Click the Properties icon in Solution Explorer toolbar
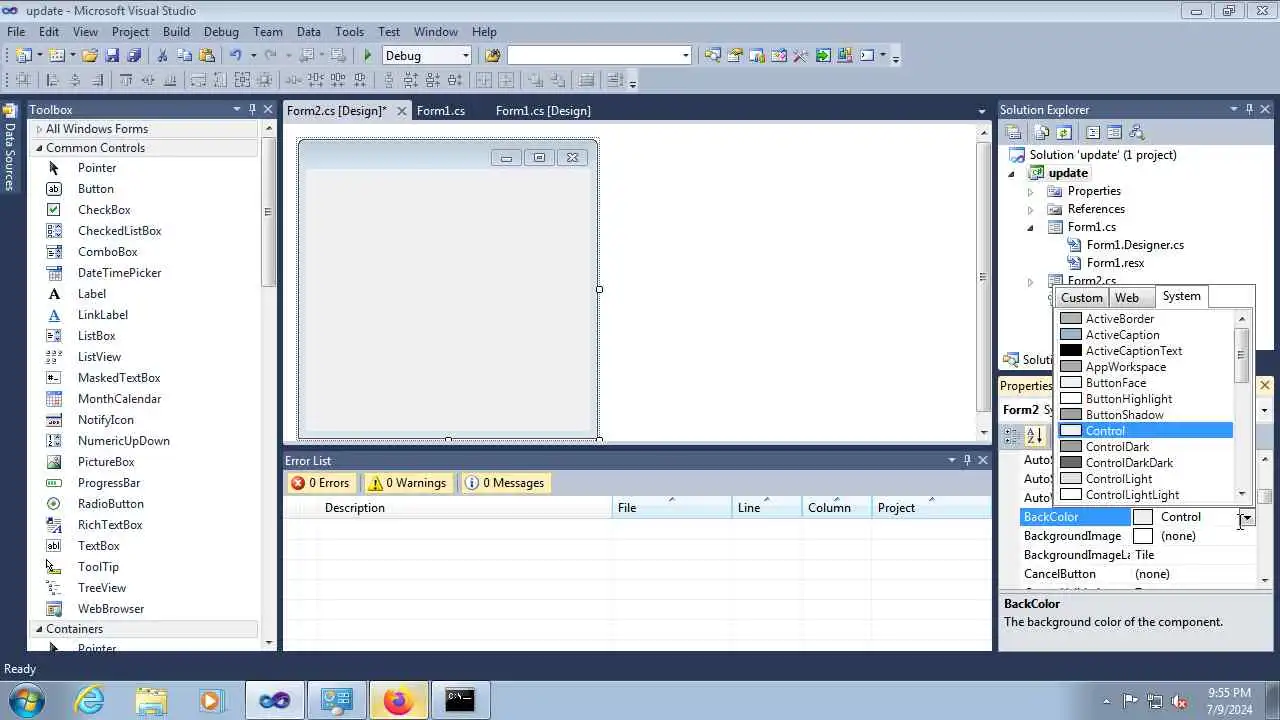 coord(1014,132)
